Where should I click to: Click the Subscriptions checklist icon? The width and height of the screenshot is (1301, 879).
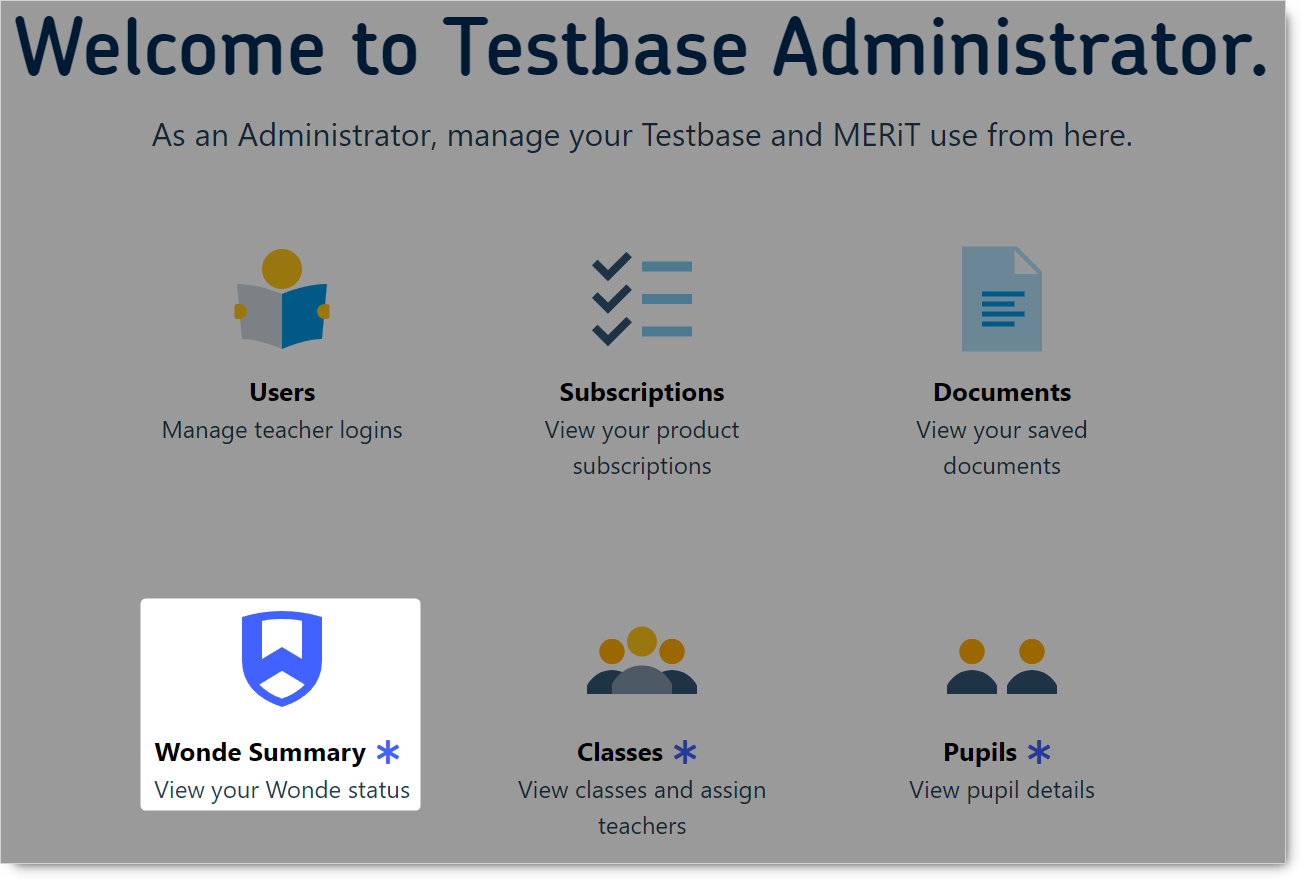[x=642, y=299]
